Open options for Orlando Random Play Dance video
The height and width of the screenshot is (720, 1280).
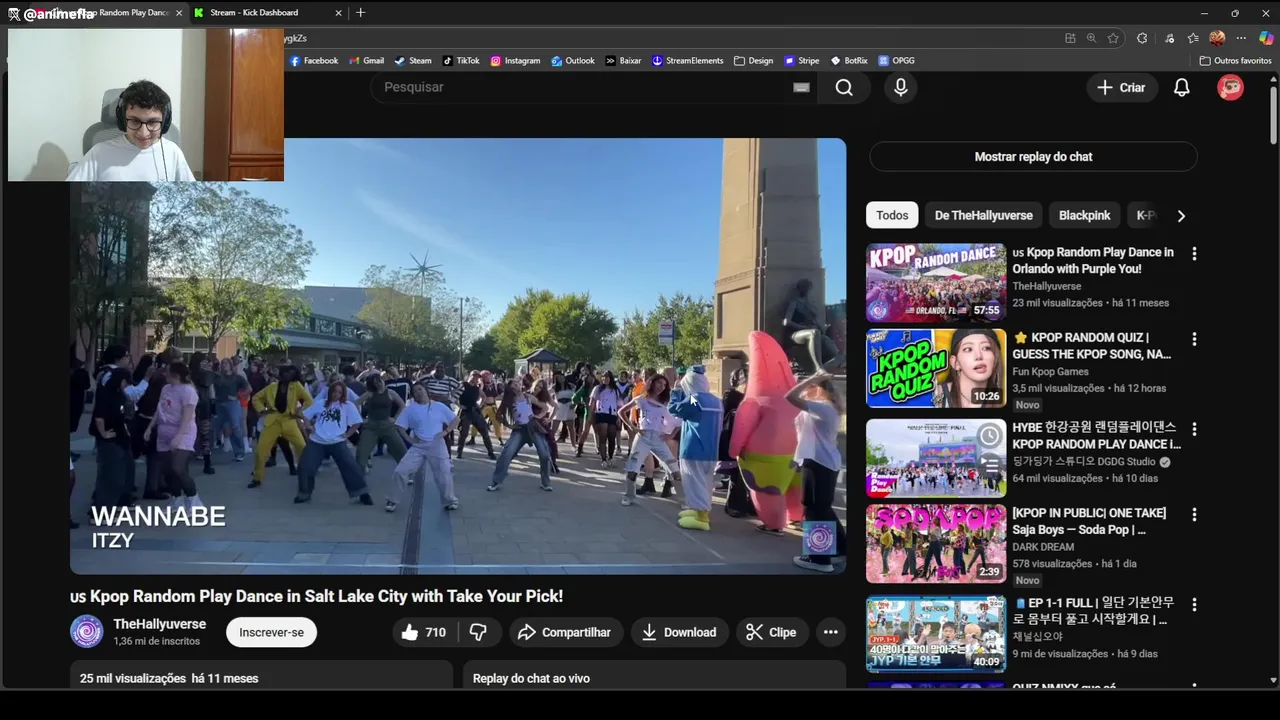1193,254
